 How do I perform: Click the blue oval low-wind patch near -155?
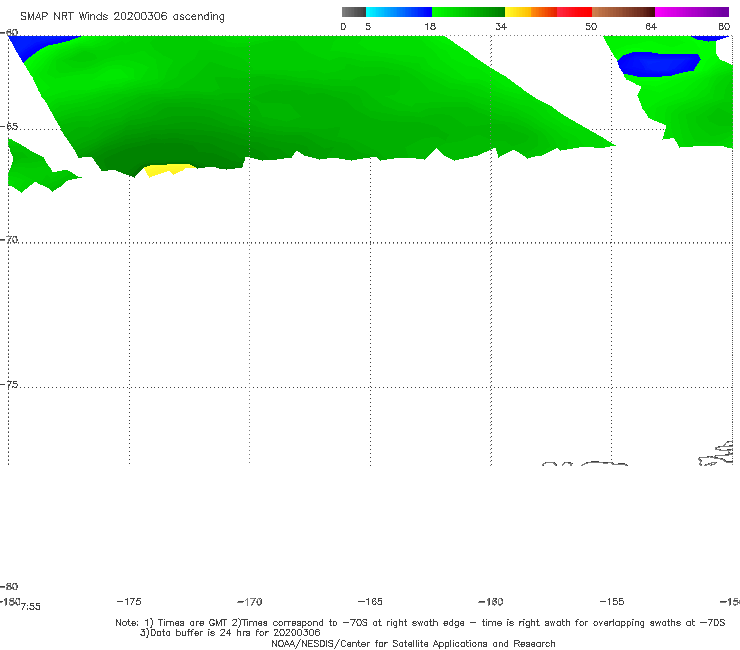[659, 64]
